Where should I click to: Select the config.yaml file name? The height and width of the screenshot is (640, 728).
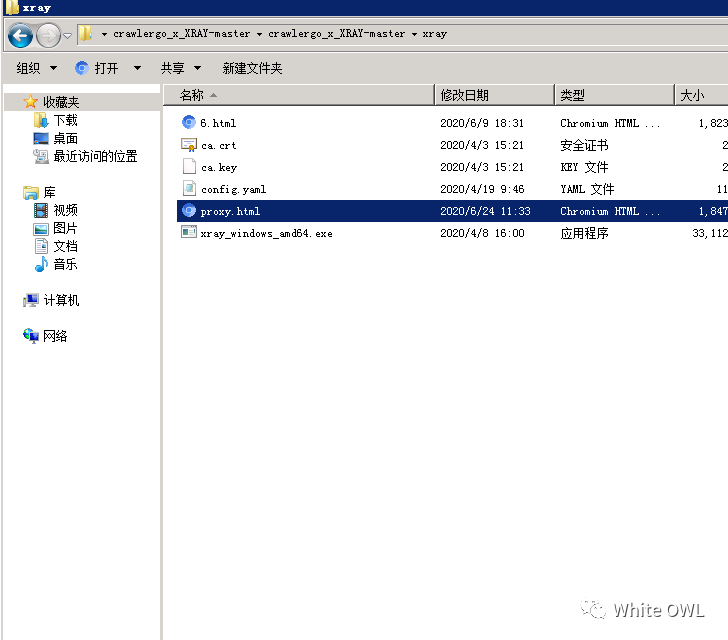coord(234,189)
